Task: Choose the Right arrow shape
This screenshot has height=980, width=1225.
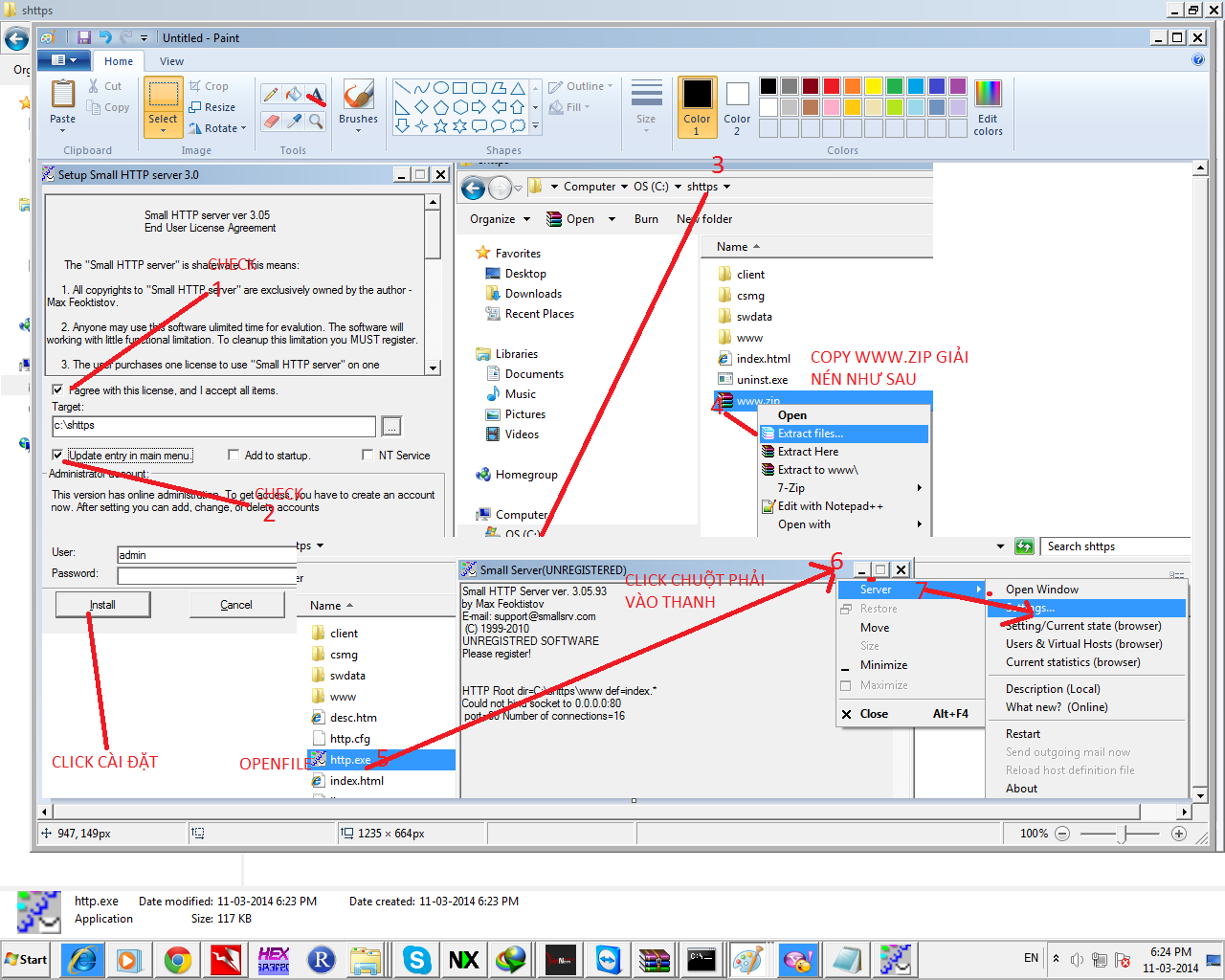Action: (x=479, y=107)
